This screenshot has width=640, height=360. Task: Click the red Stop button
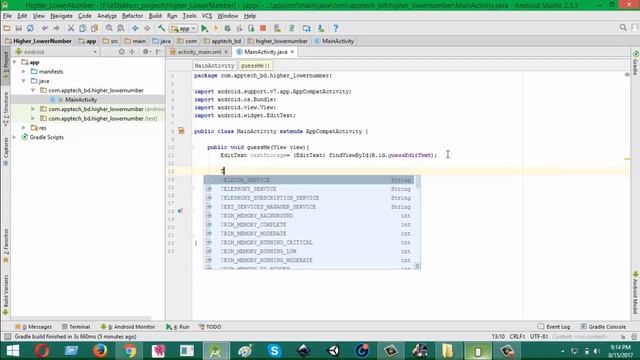[263, 28]
